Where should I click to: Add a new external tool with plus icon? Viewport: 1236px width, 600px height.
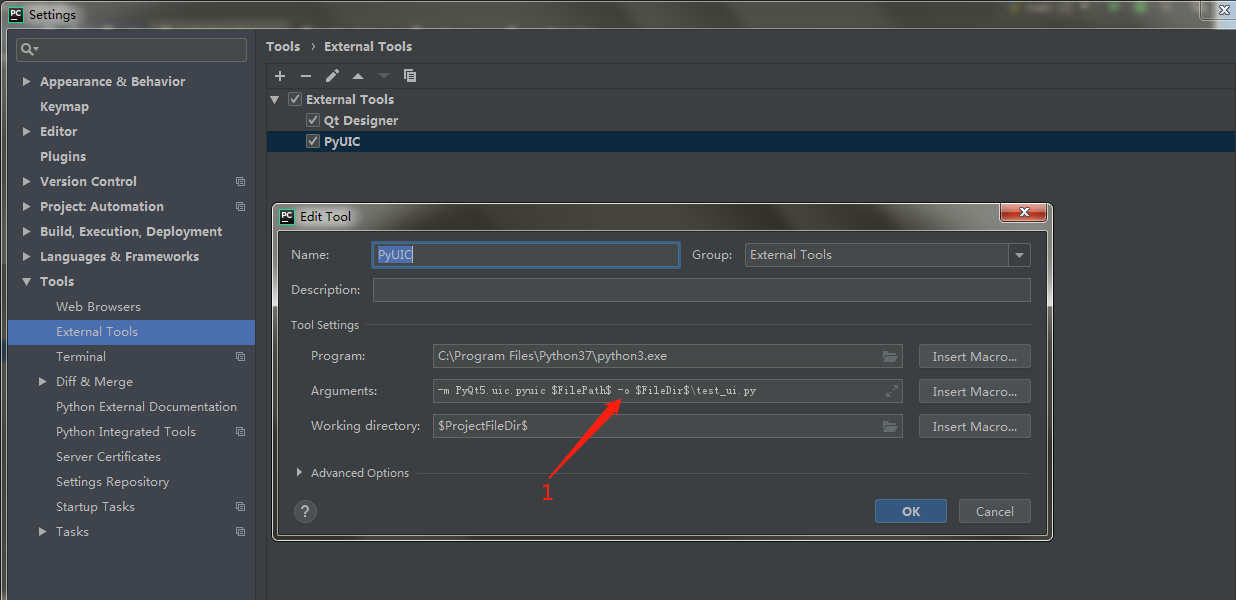(280, 76)
